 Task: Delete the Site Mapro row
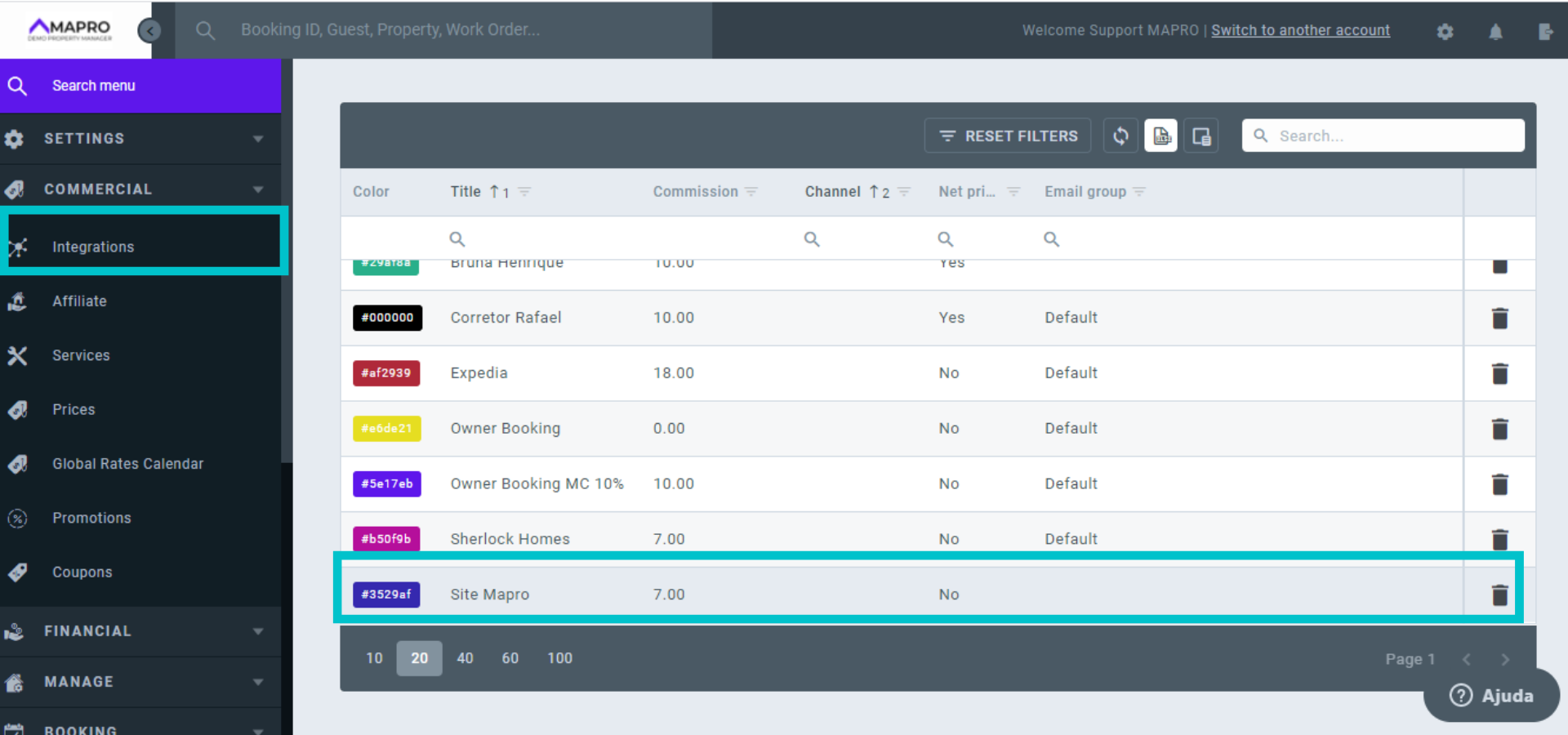tap(1499, 595)
